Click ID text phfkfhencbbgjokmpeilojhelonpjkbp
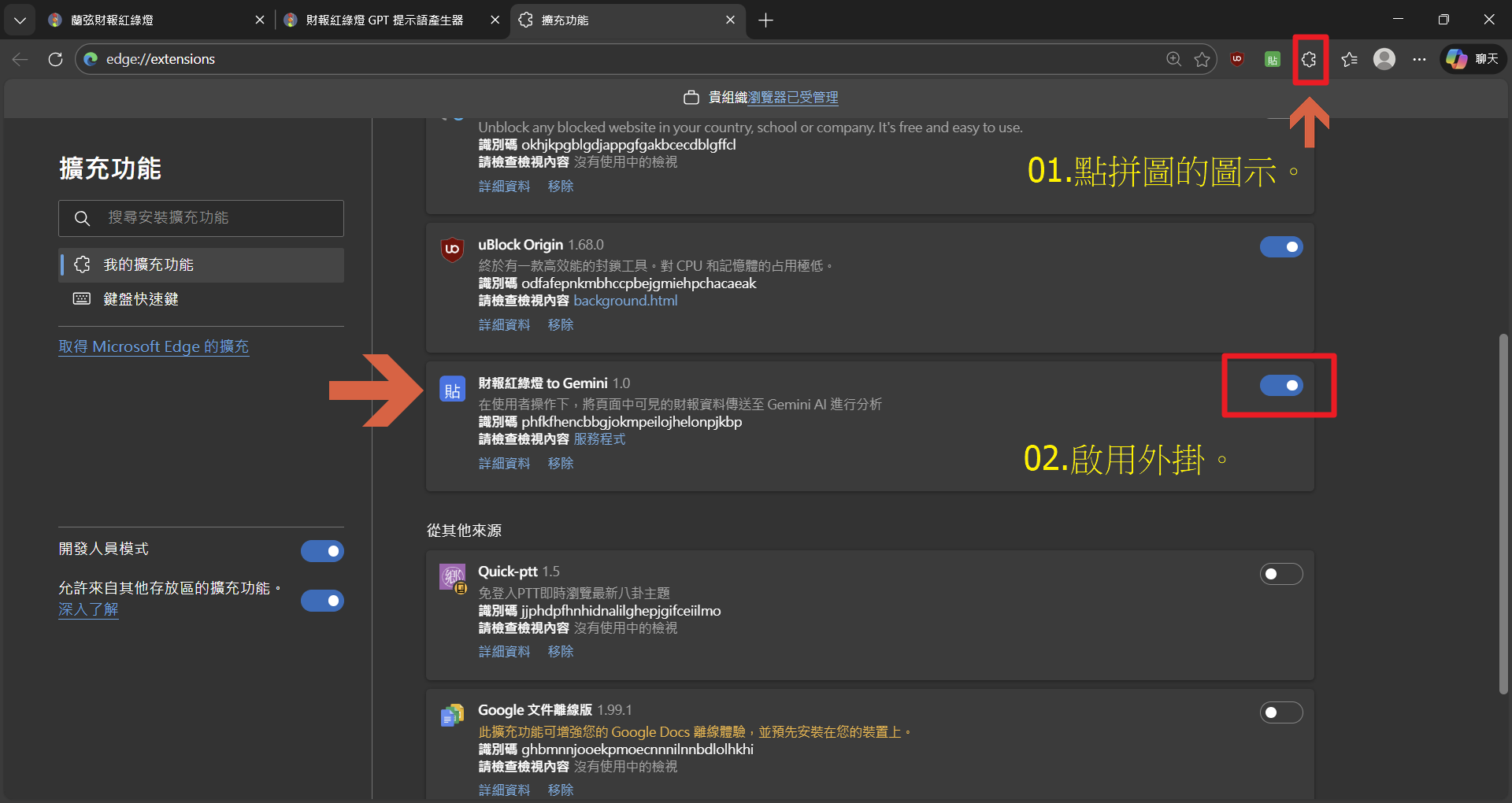 [632, 422]
